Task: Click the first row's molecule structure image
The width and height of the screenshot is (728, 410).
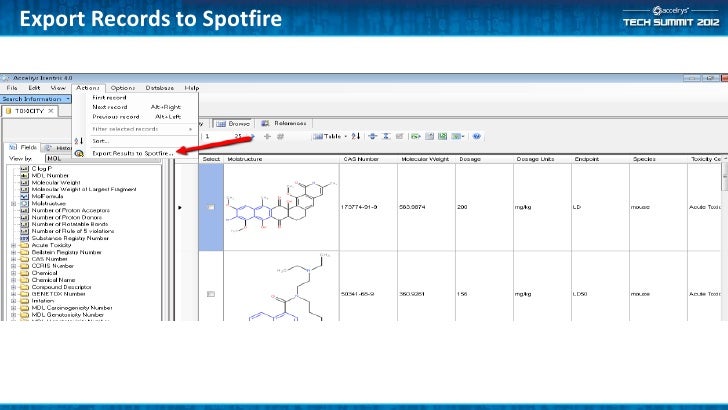Action: point(281,207)
